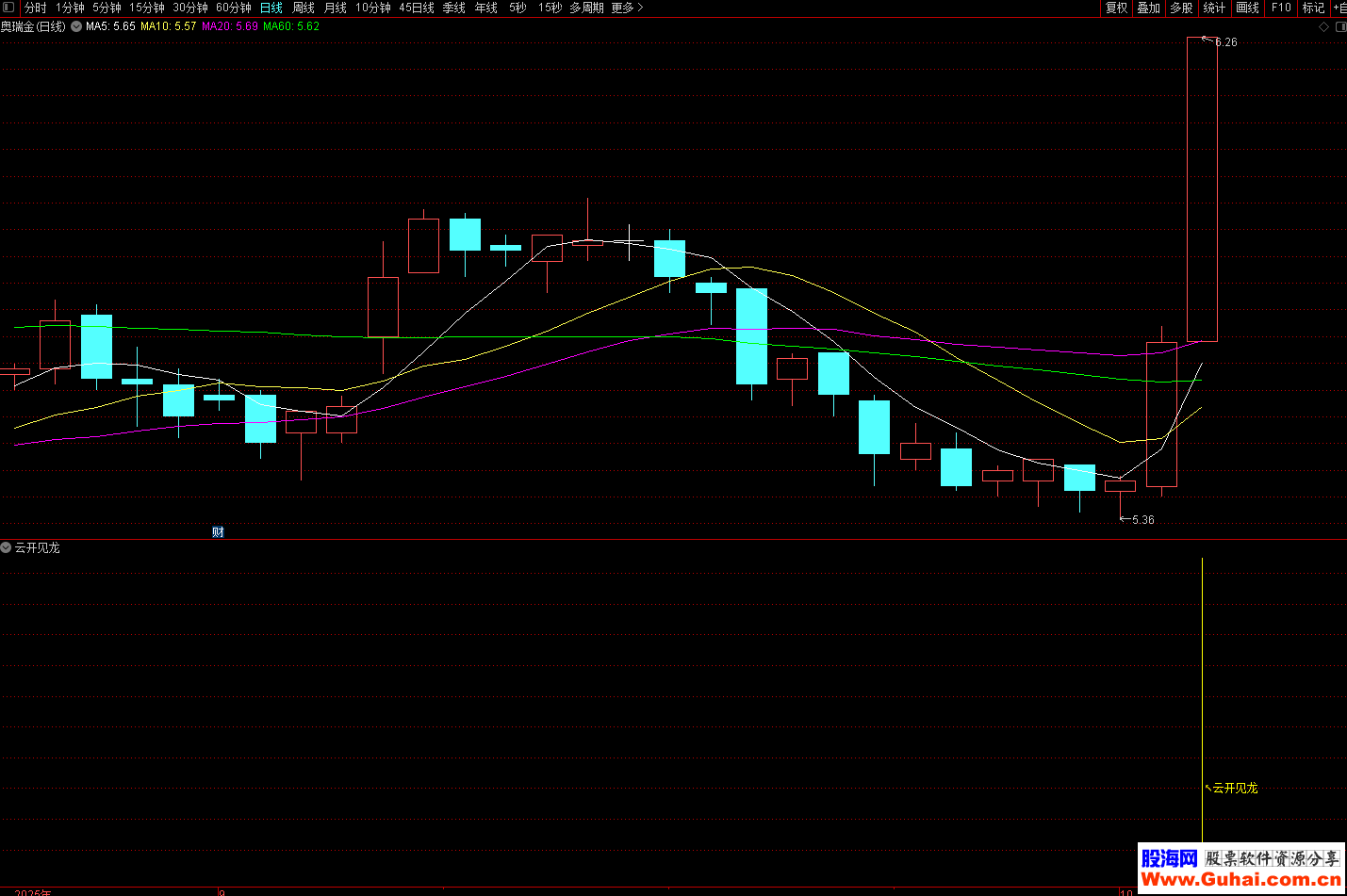1347x896 pixels.
Task: Select the 分时 intraday tab
Action: point(36,8)
